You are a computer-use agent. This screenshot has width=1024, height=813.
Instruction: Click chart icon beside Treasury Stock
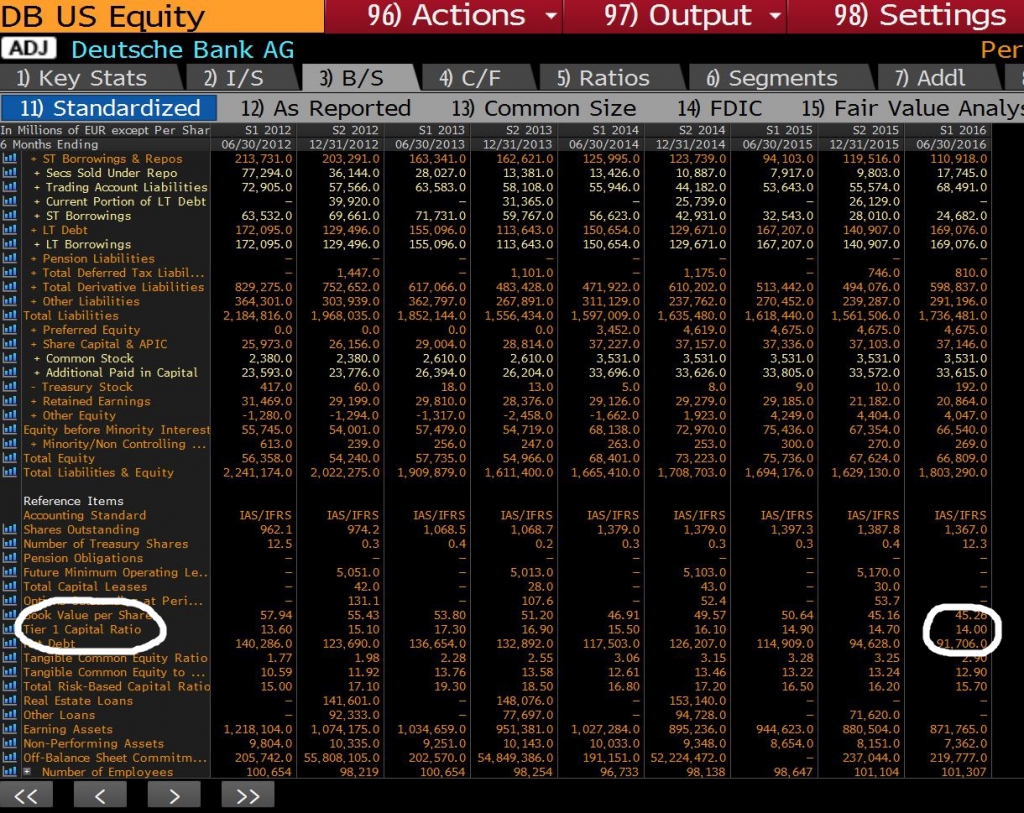(10, 387)
